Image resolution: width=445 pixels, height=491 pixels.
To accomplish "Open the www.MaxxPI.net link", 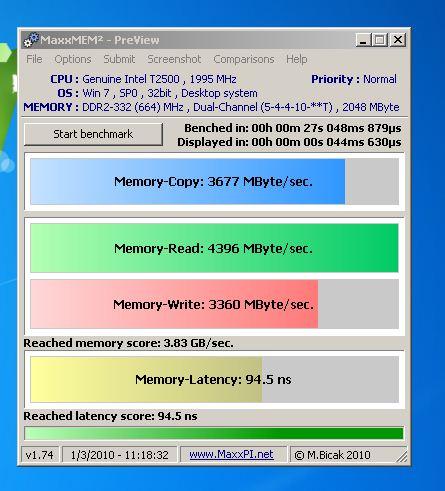I will click(x=232, y=454).
